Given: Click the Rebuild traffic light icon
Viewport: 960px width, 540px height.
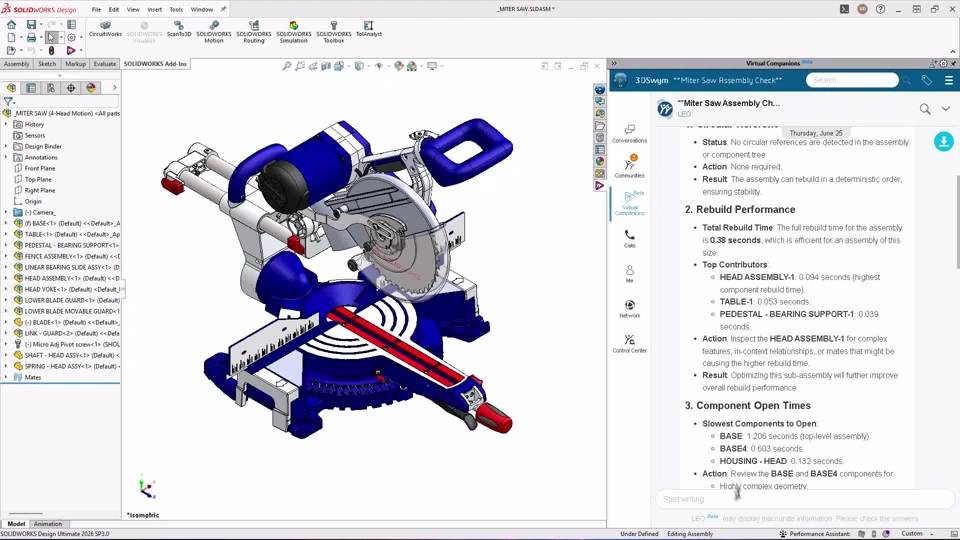Looking at the screenshot, I should (x=51, y=51).
